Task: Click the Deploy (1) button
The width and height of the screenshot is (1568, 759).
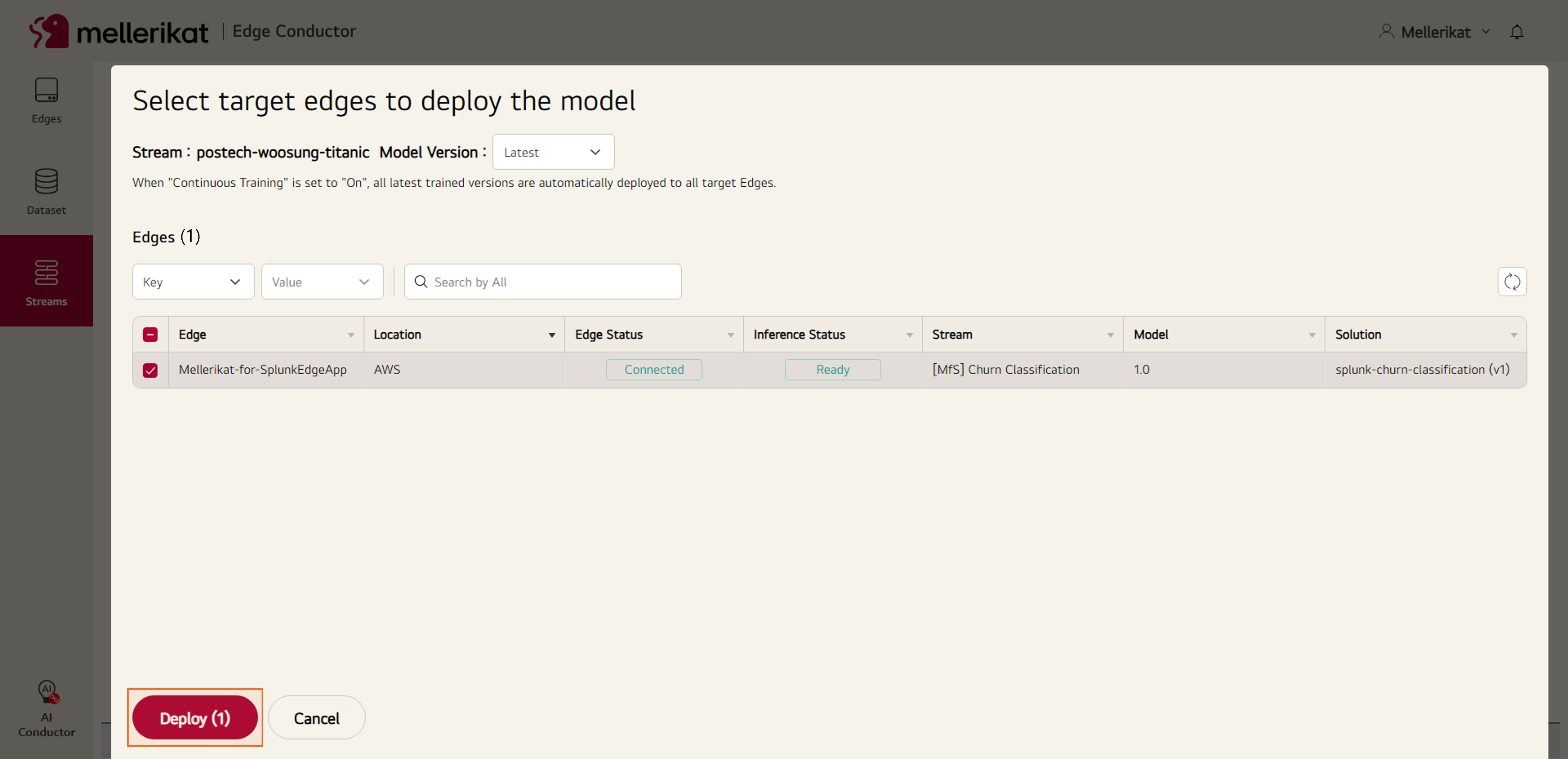Action: [195, 718]
